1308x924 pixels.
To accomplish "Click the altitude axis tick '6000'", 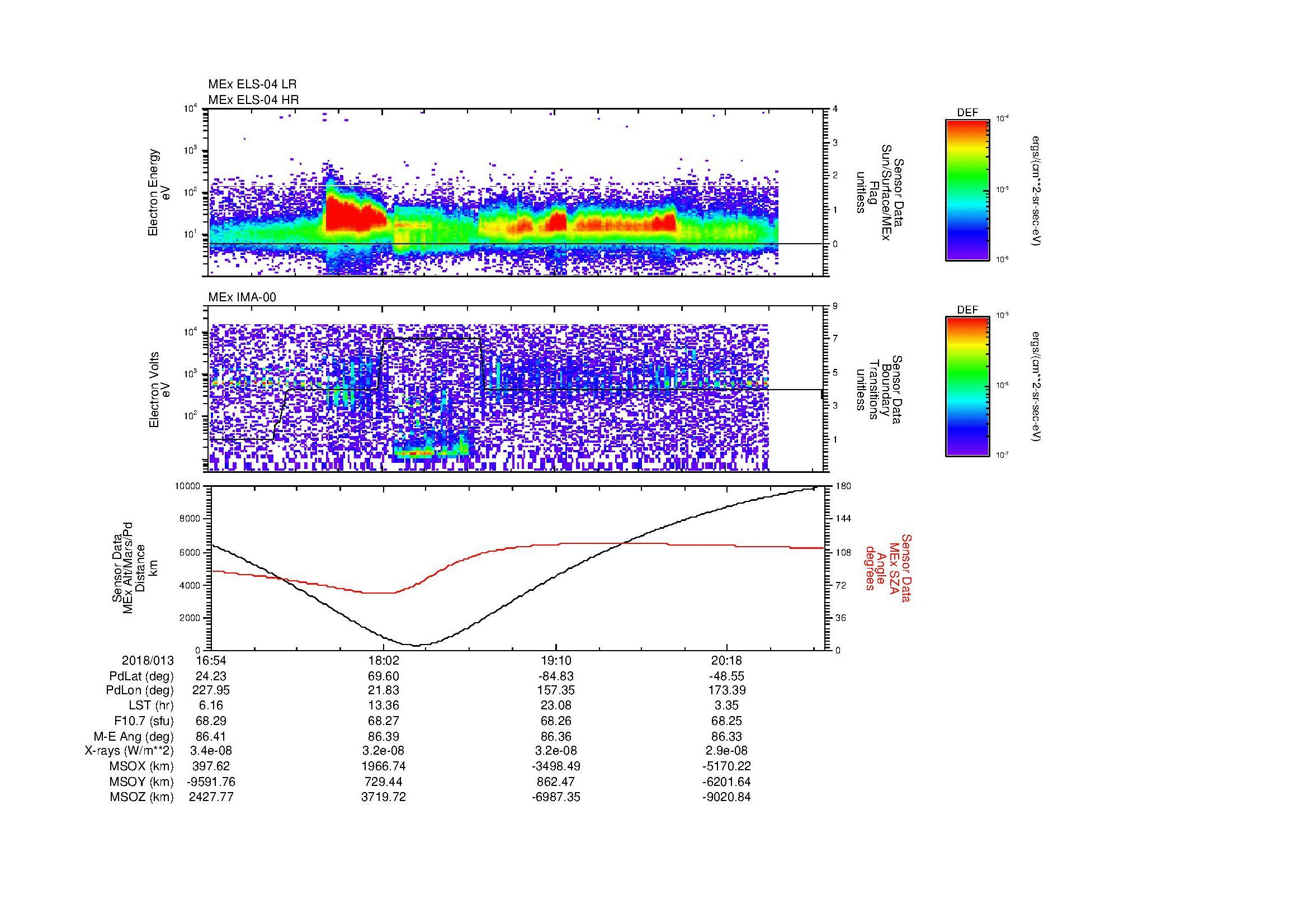I will coord(190,552).
